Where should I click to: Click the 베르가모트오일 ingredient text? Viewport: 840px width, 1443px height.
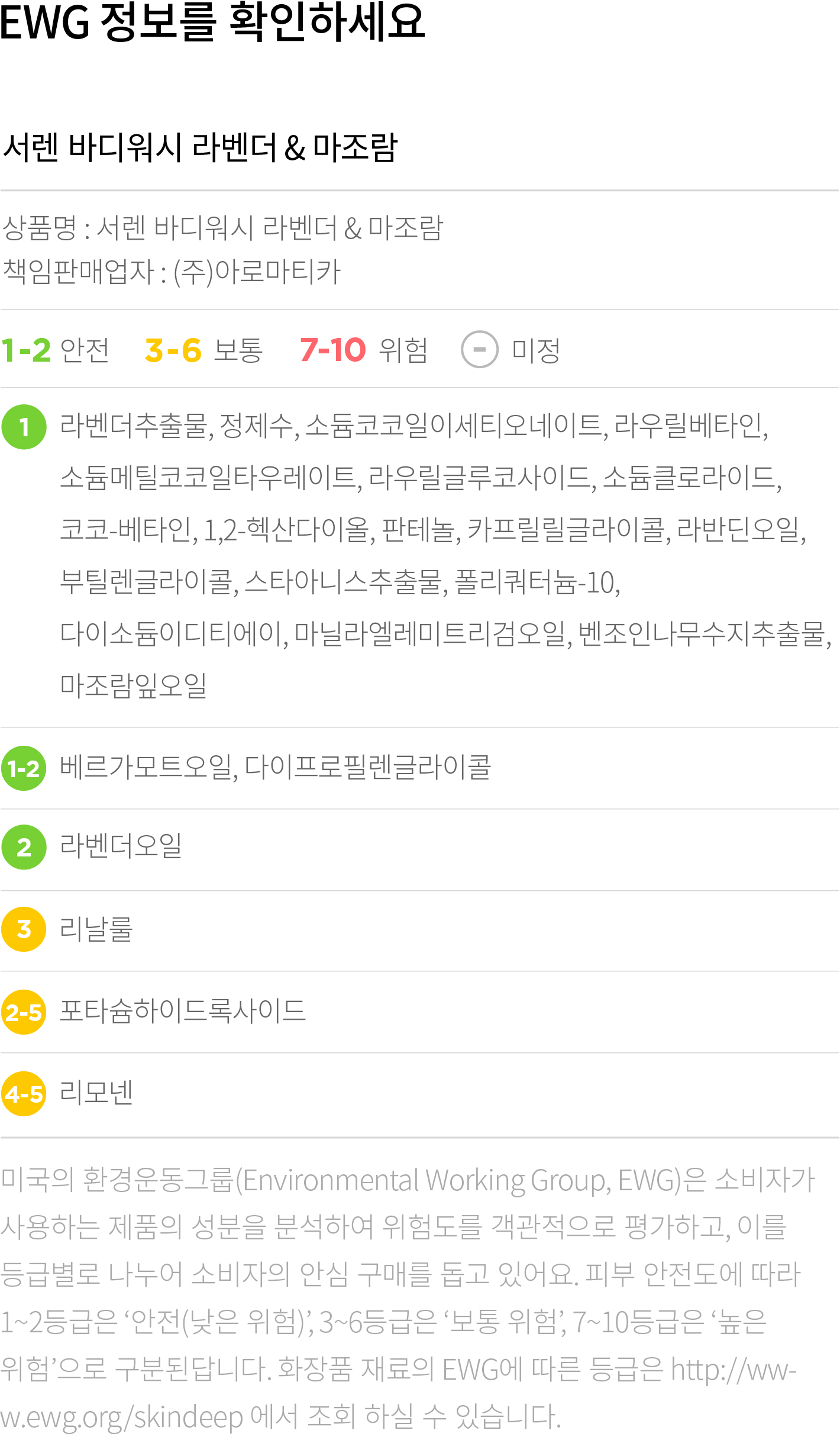point(147,767)
